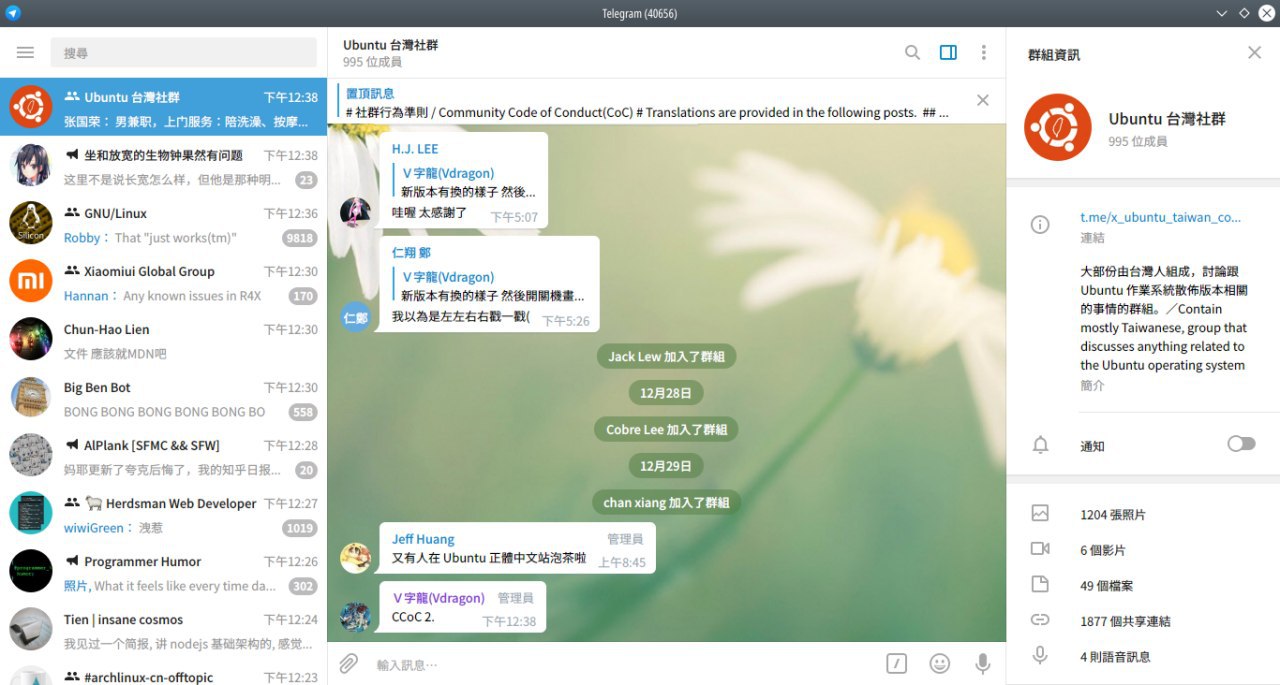Click the Xiaomi orange logo avatar

tap(31, 281)
